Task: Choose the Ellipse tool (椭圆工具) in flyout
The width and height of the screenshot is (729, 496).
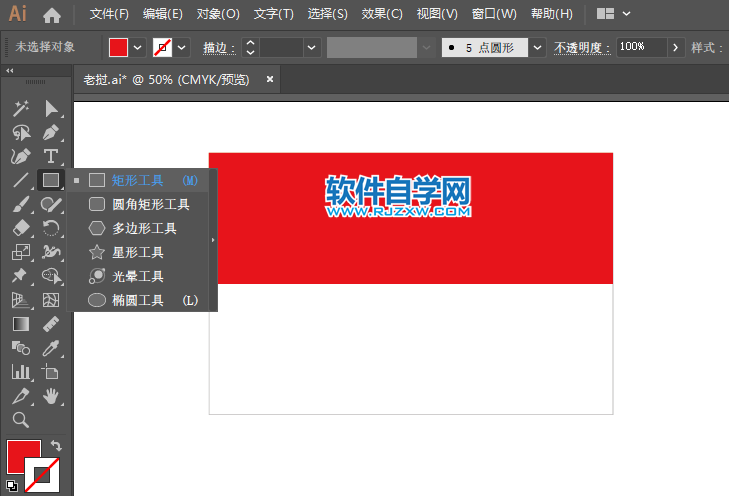Action: (138, 300)
